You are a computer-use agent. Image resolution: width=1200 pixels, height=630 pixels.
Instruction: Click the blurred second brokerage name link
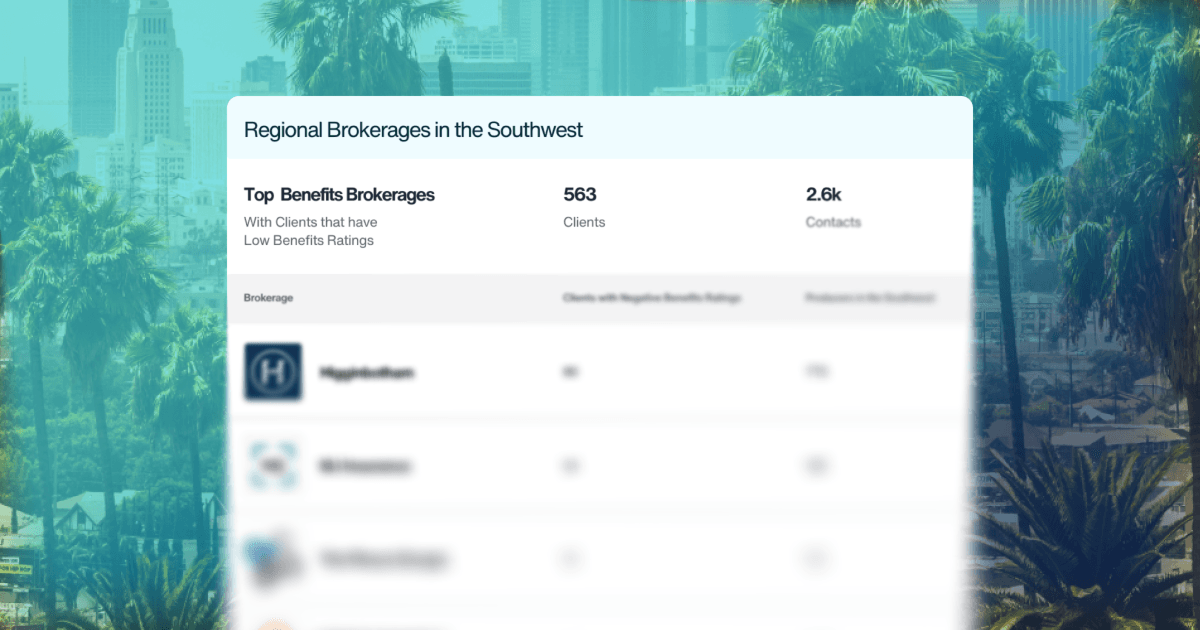(x=367, y=466)
